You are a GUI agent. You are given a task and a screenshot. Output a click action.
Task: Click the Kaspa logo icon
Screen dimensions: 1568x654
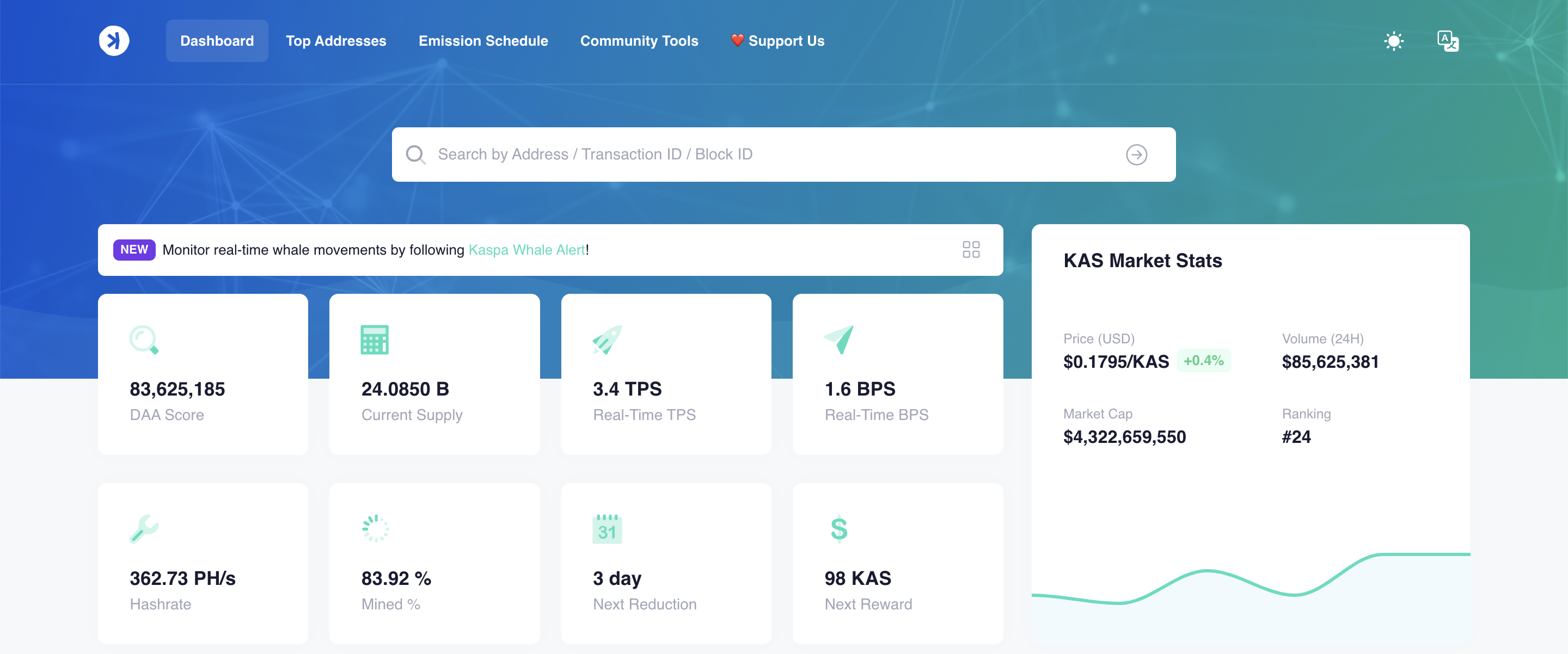pyautogui.click(x=114, y=41)
